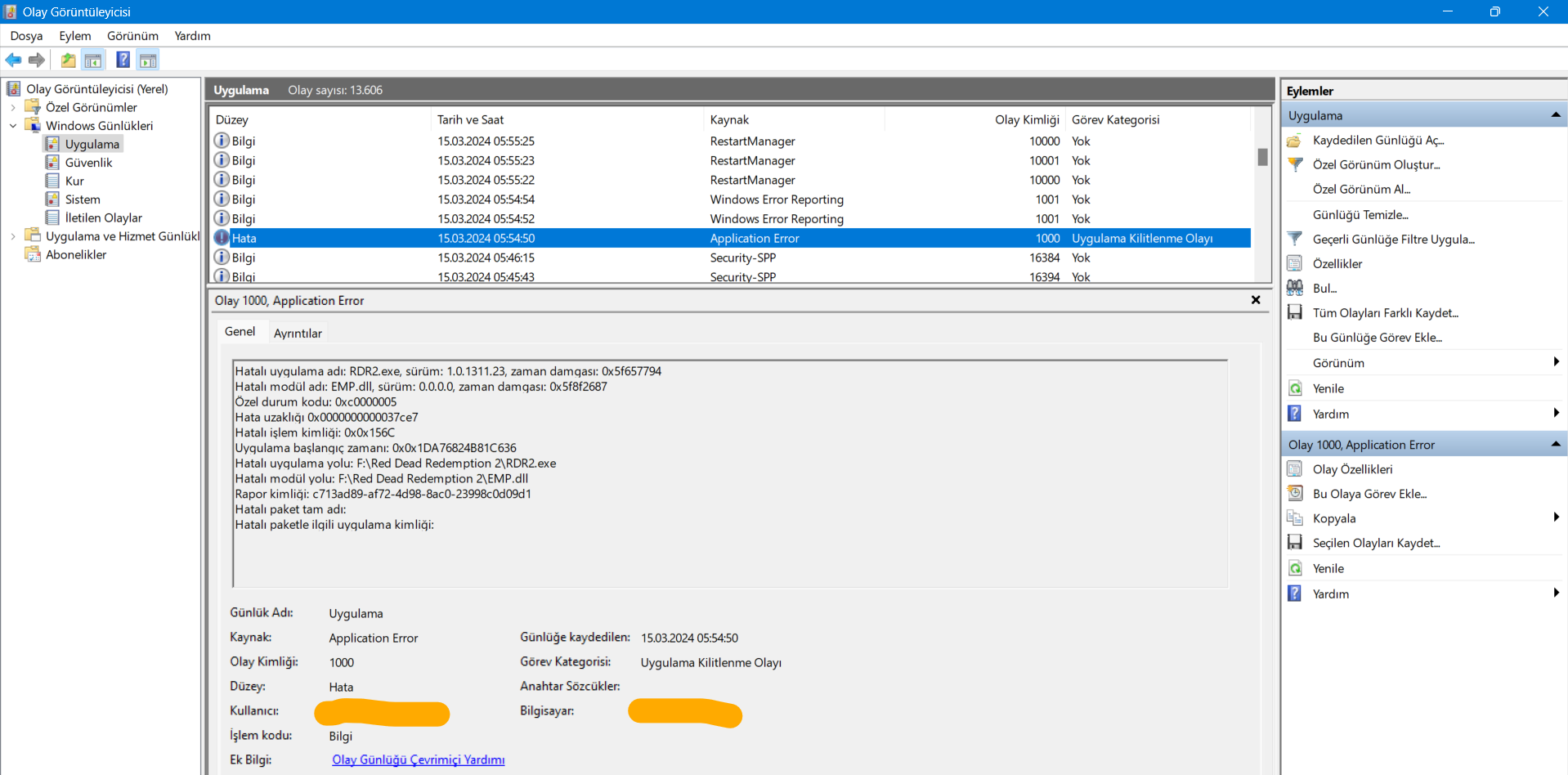The height and width of the screenshot is (775, 1568).
Task: Open the Dosya menu
Action: pos(26,36)
